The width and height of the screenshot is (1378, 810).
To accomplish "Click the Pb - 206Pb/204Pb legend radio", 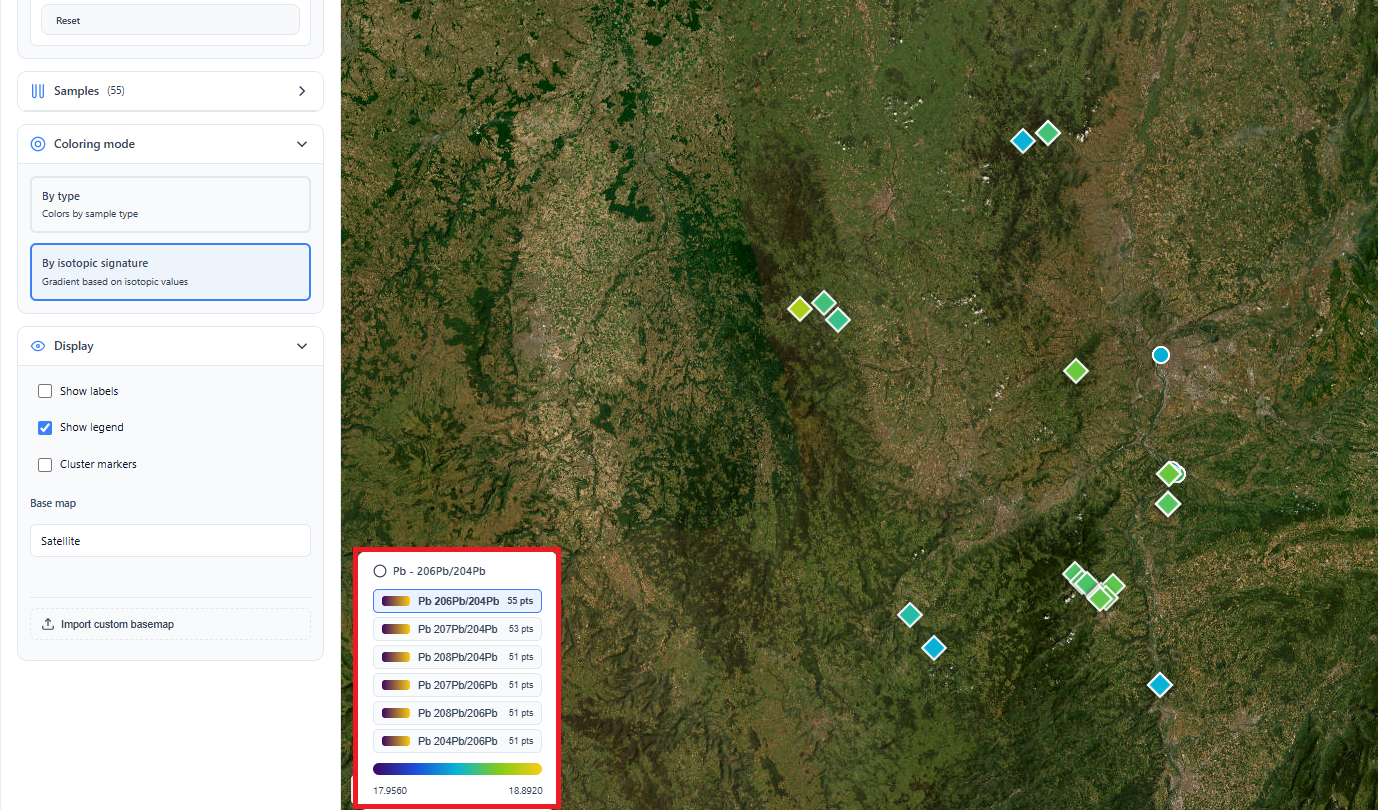I will coord(380,571).
